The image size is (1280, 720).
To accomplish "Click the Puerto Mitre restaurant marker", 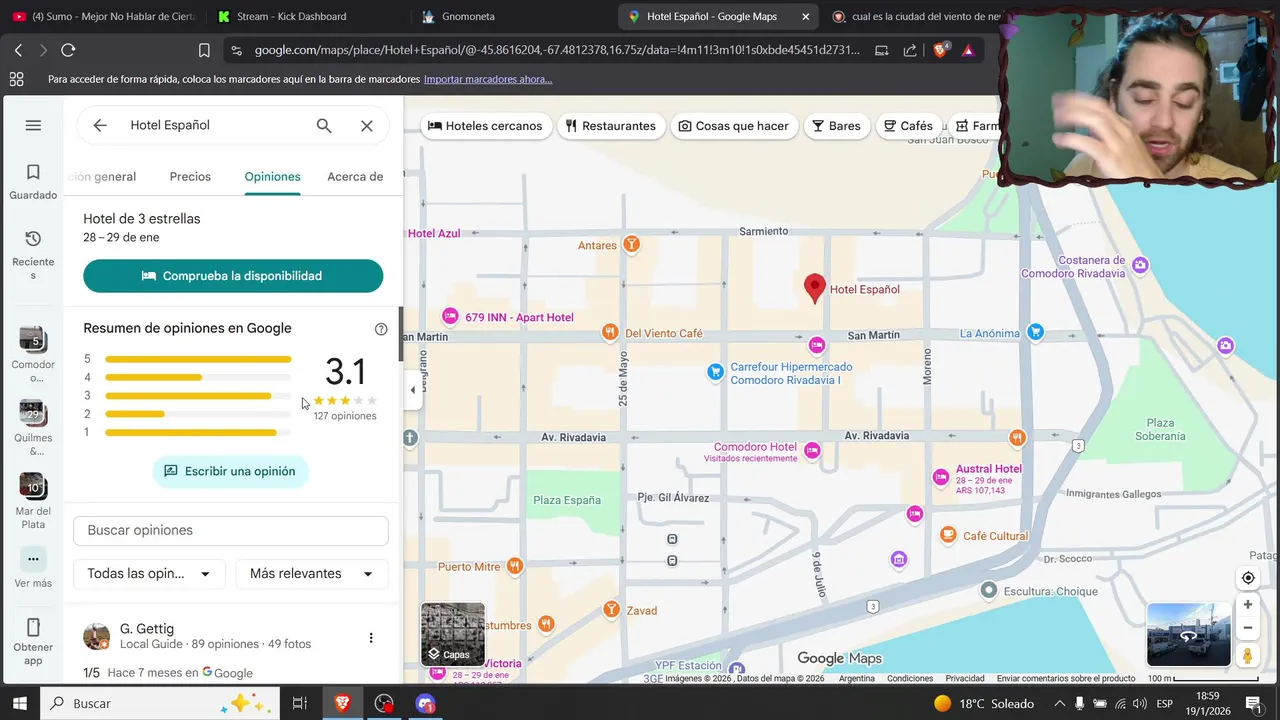I will tap(515, 566).
